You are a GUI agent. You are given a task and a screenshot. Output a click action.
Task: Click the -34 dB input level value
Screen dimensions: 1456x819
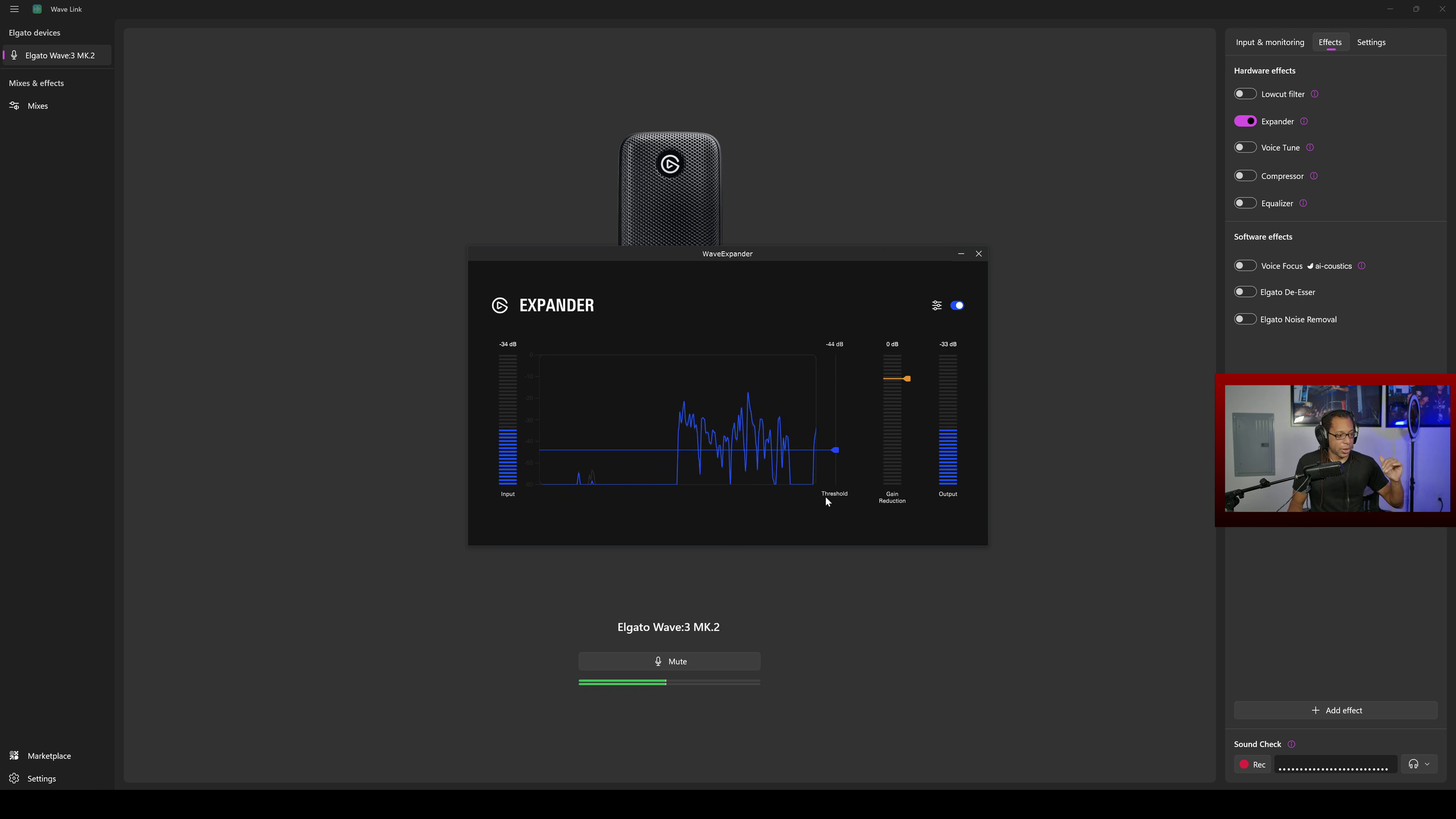507,344
